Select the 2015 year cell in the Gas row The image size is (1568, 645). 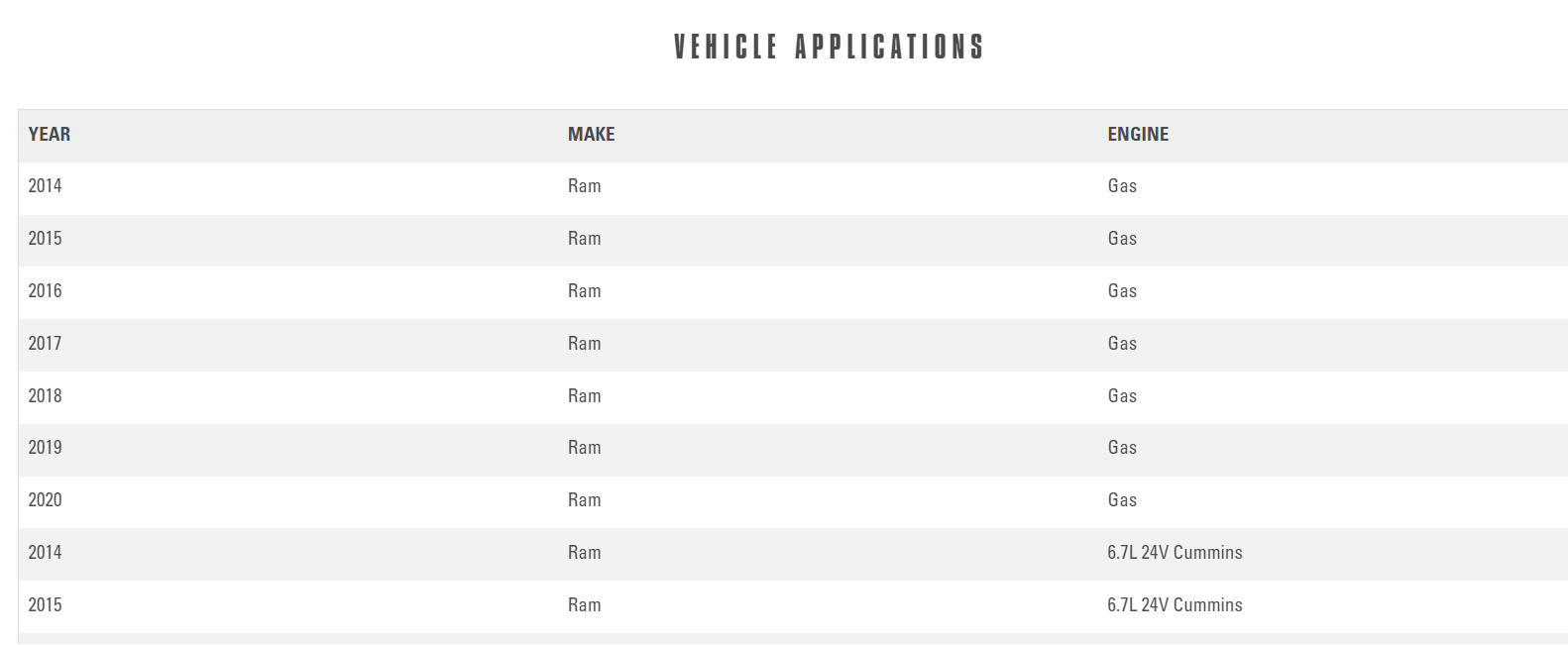(x=45, y=239)
